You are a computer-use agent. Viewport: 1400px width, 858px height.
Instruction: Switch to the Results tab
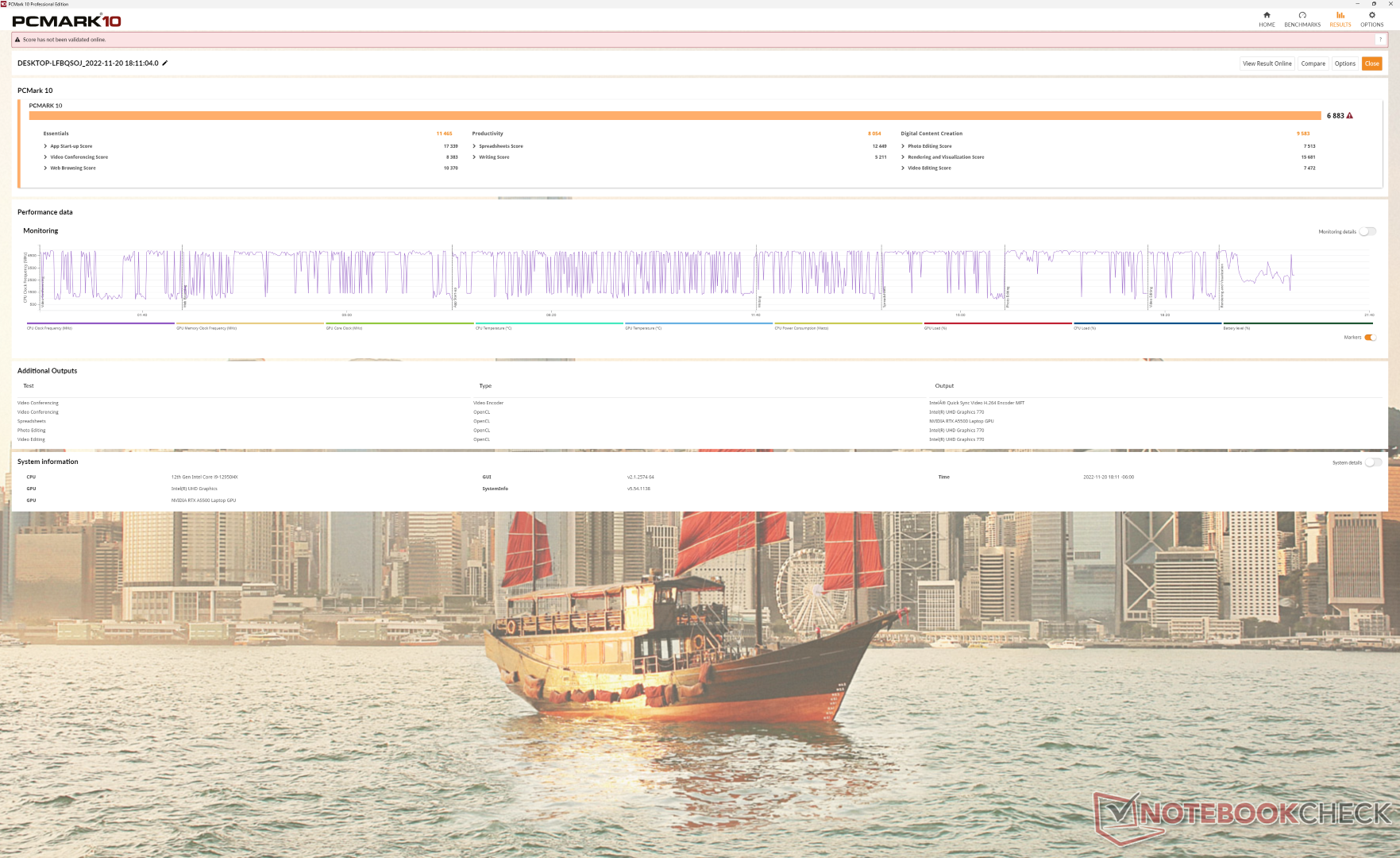(1340, 19)
